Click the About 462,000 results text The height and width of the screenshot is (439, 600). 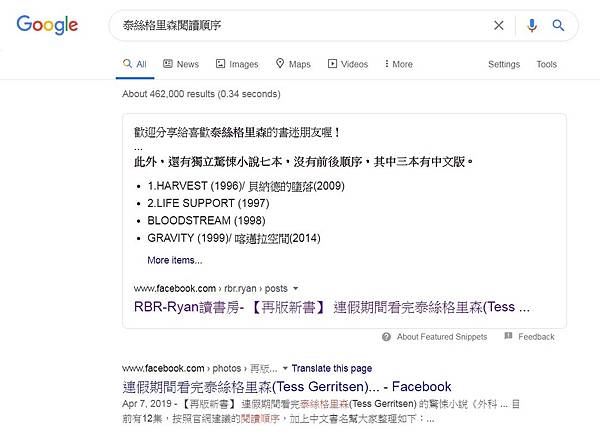click(x=201, y=94)
